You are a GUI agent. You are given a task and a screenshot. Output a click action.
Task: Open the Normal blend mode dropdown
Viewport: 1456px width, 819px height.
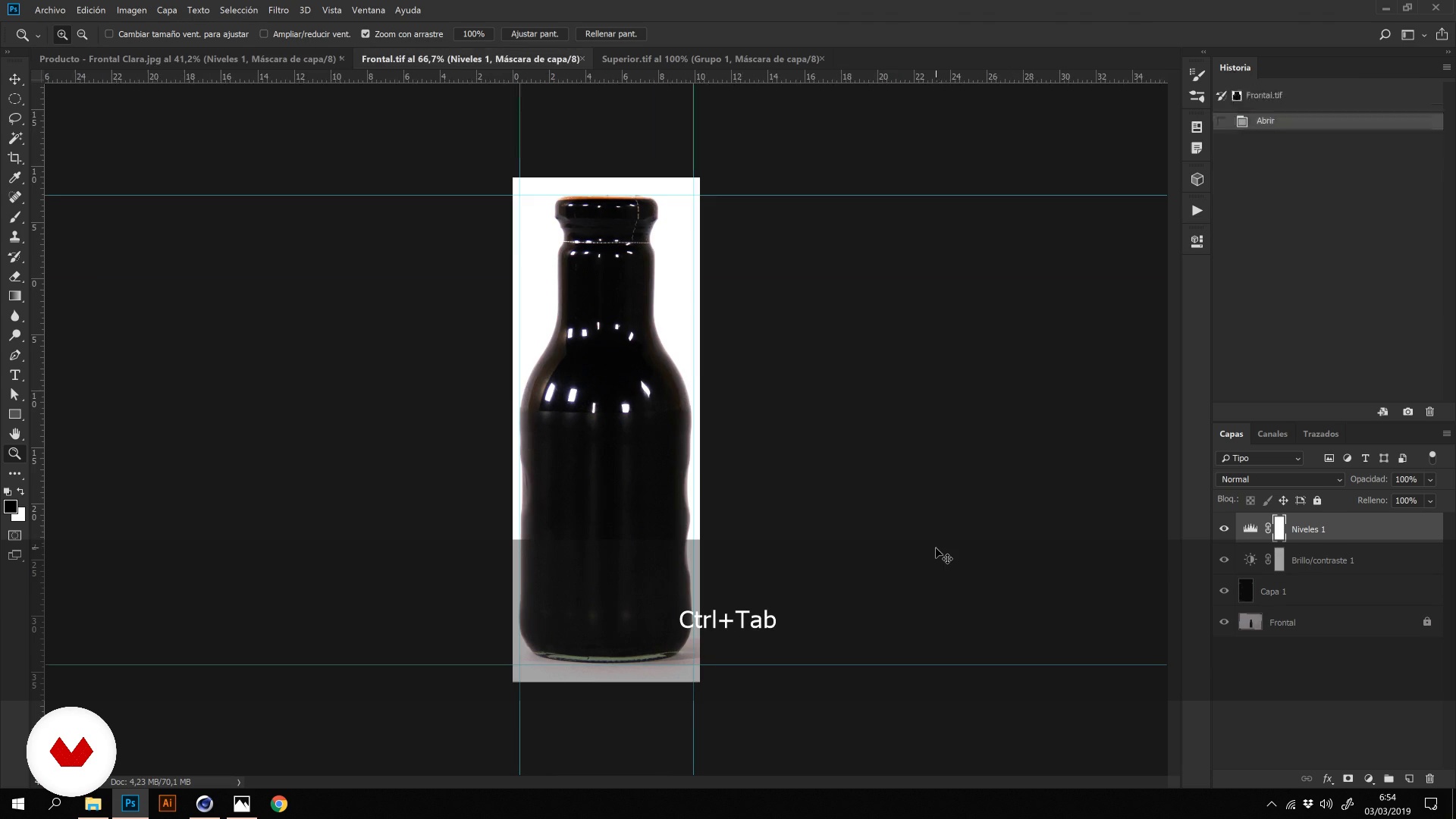(x=1280, y=479)
